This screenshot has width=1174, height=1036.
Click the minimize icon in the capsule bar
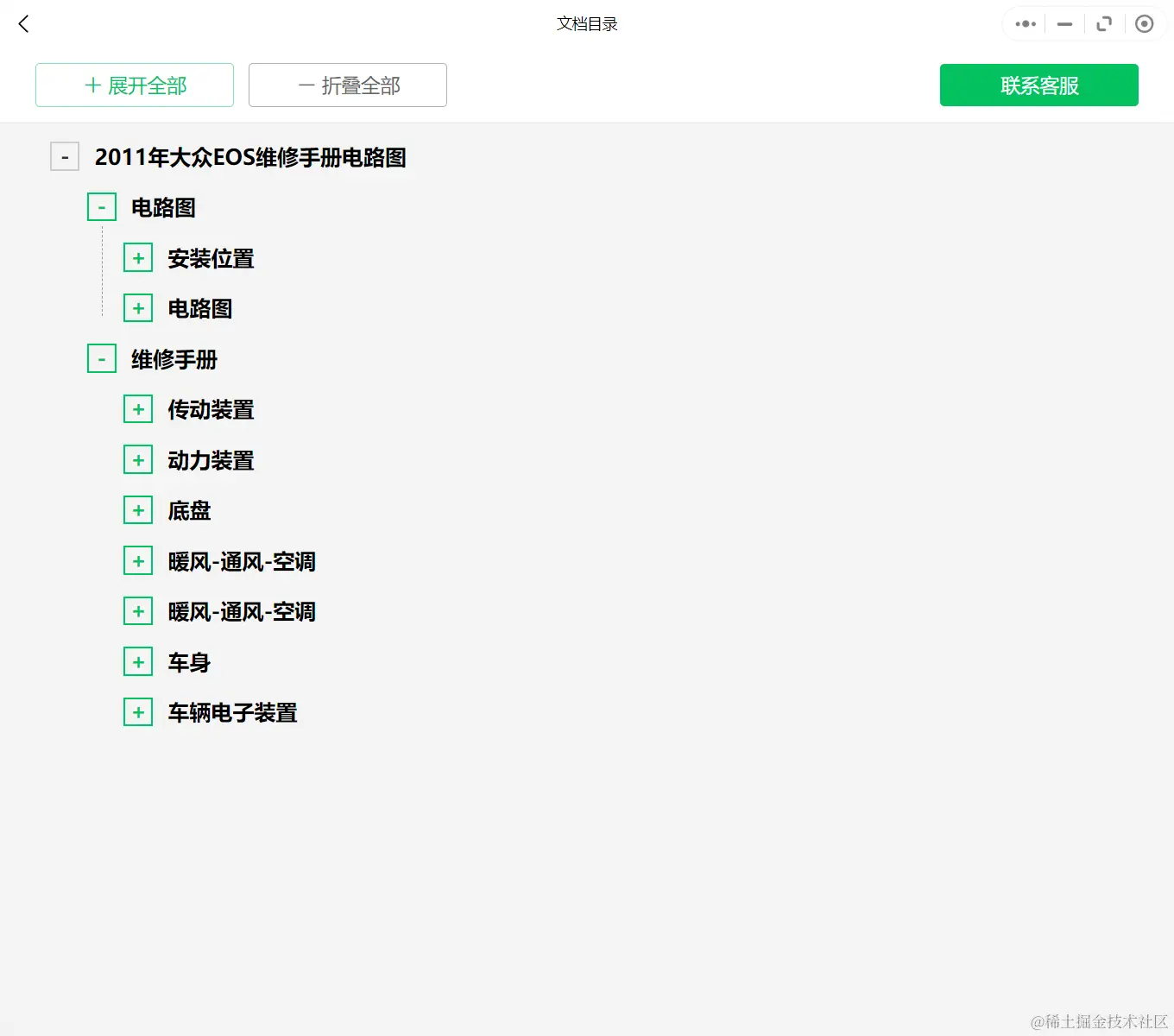(1064, 23)
